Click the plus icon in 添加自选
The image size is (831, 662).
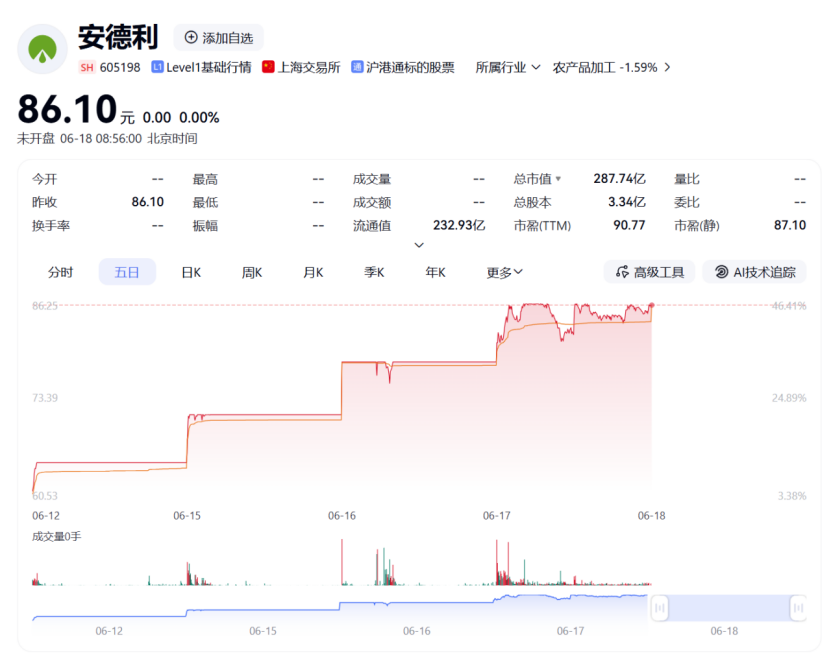[191, 37]
